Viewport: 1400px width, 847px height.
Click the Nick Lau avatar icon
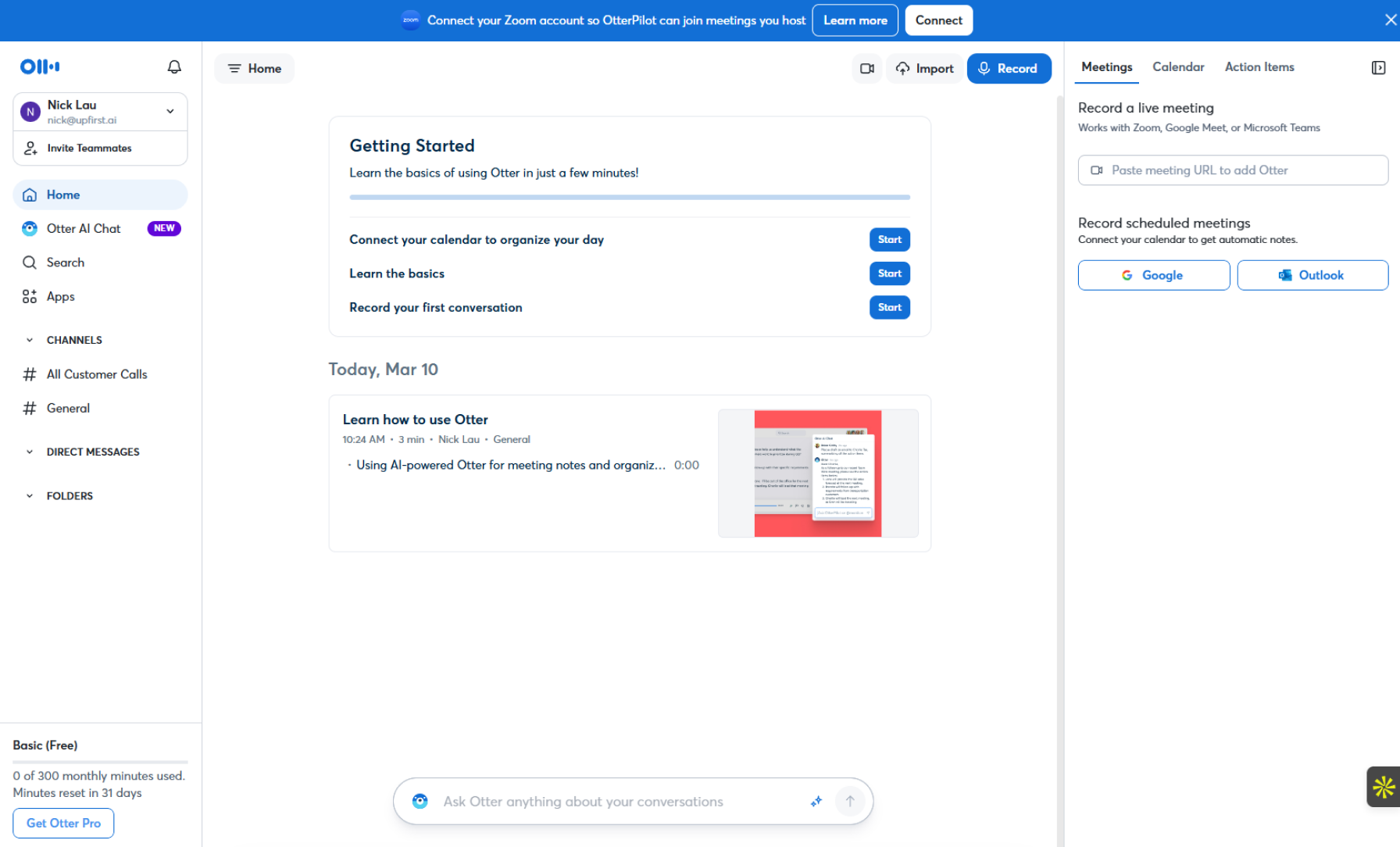30,112
